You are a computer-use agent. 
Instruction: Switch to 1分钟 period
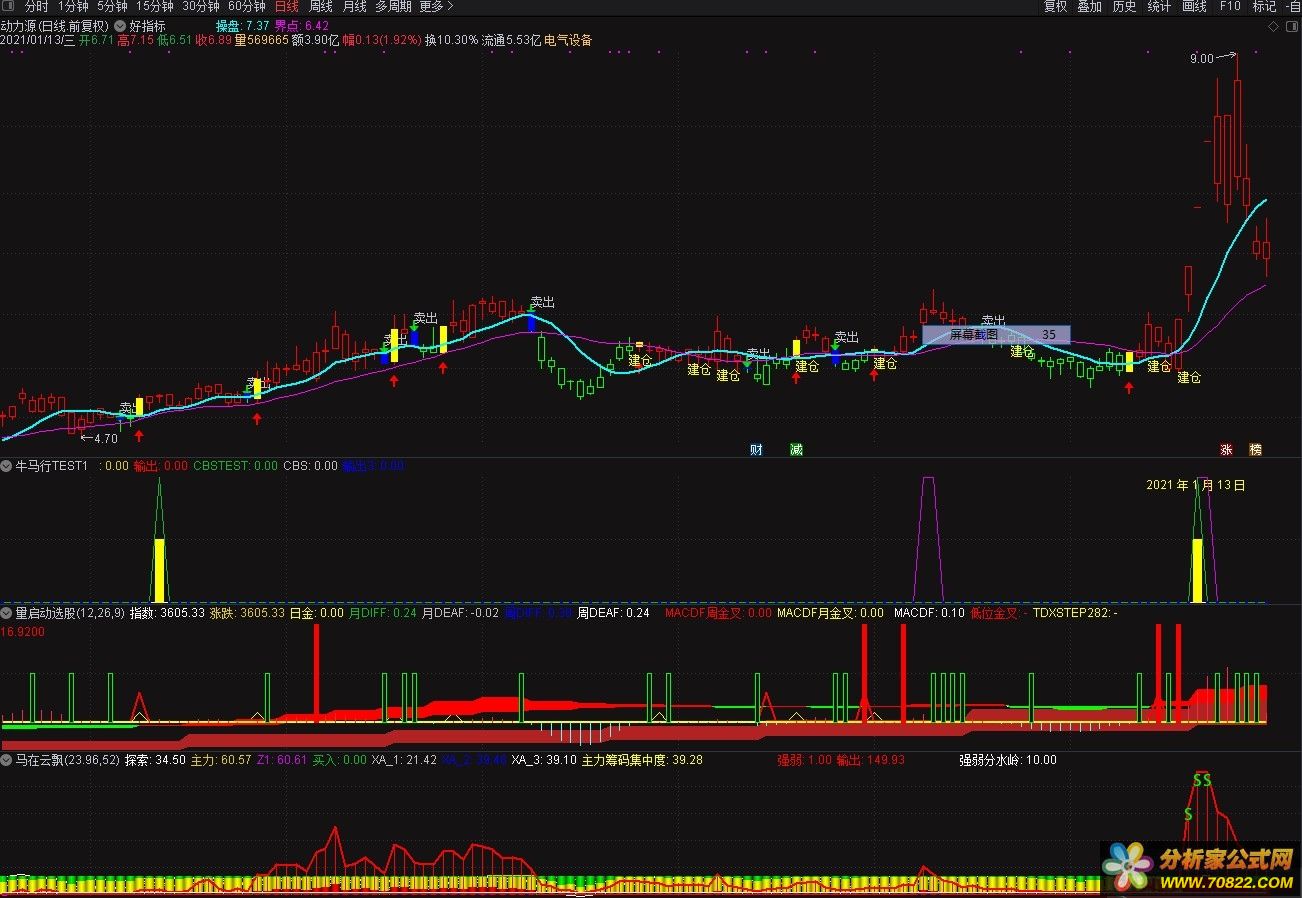74,7
